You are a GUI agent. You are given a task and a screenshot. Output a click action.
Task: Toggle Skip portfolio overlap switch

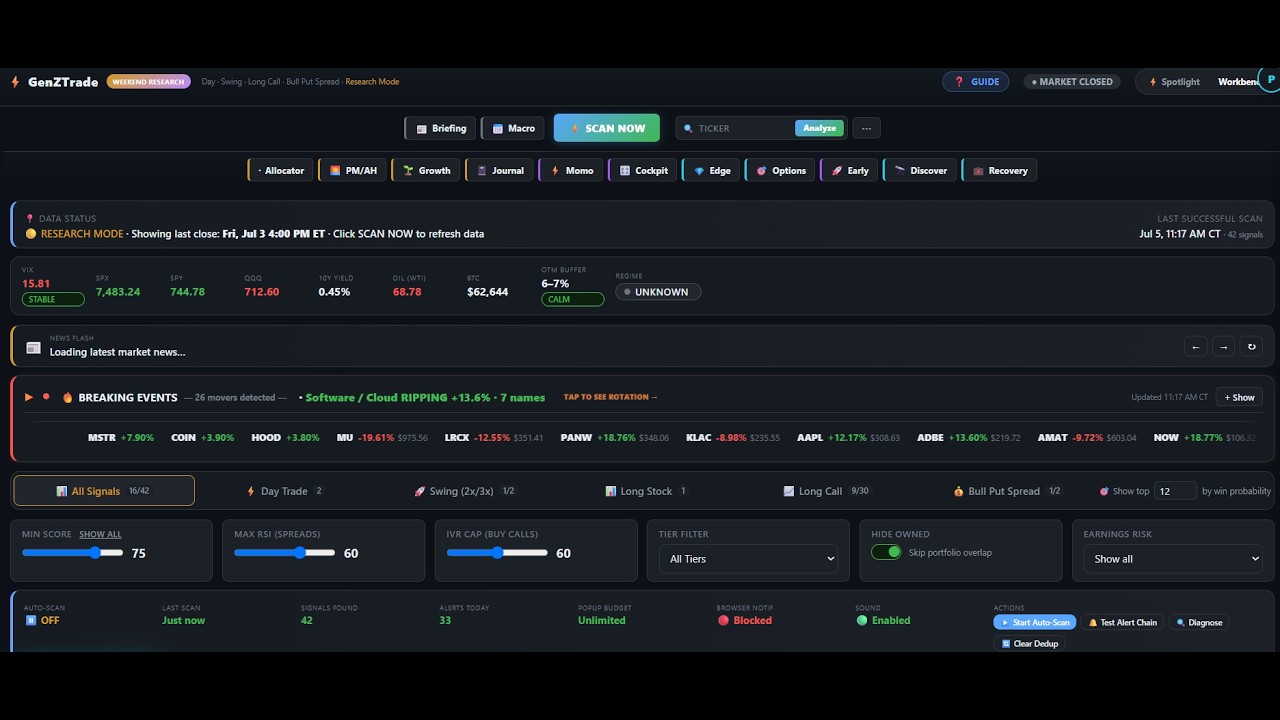pyautogui.click(x=886, y=552)
